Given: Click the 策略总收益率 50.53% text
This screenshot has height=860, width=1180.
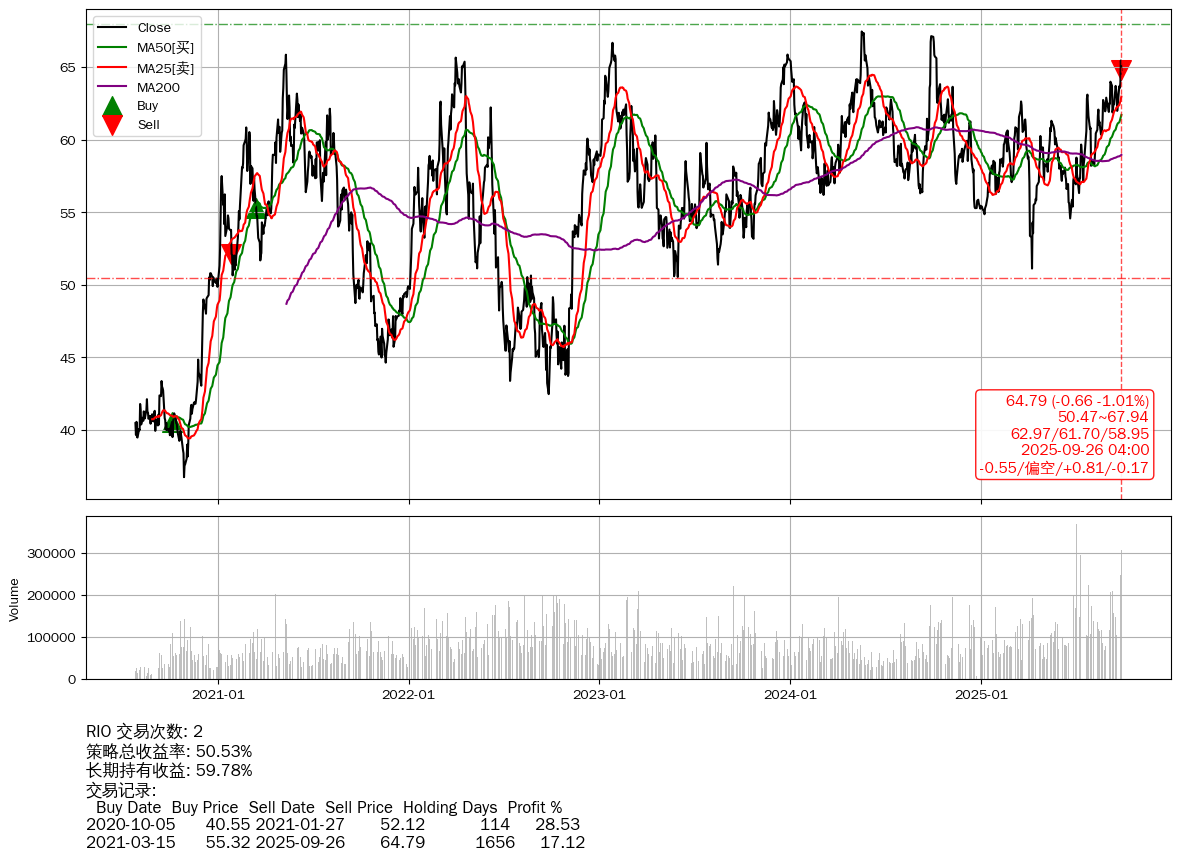Looking at the screenshot, I should click(x=169, y=751).
